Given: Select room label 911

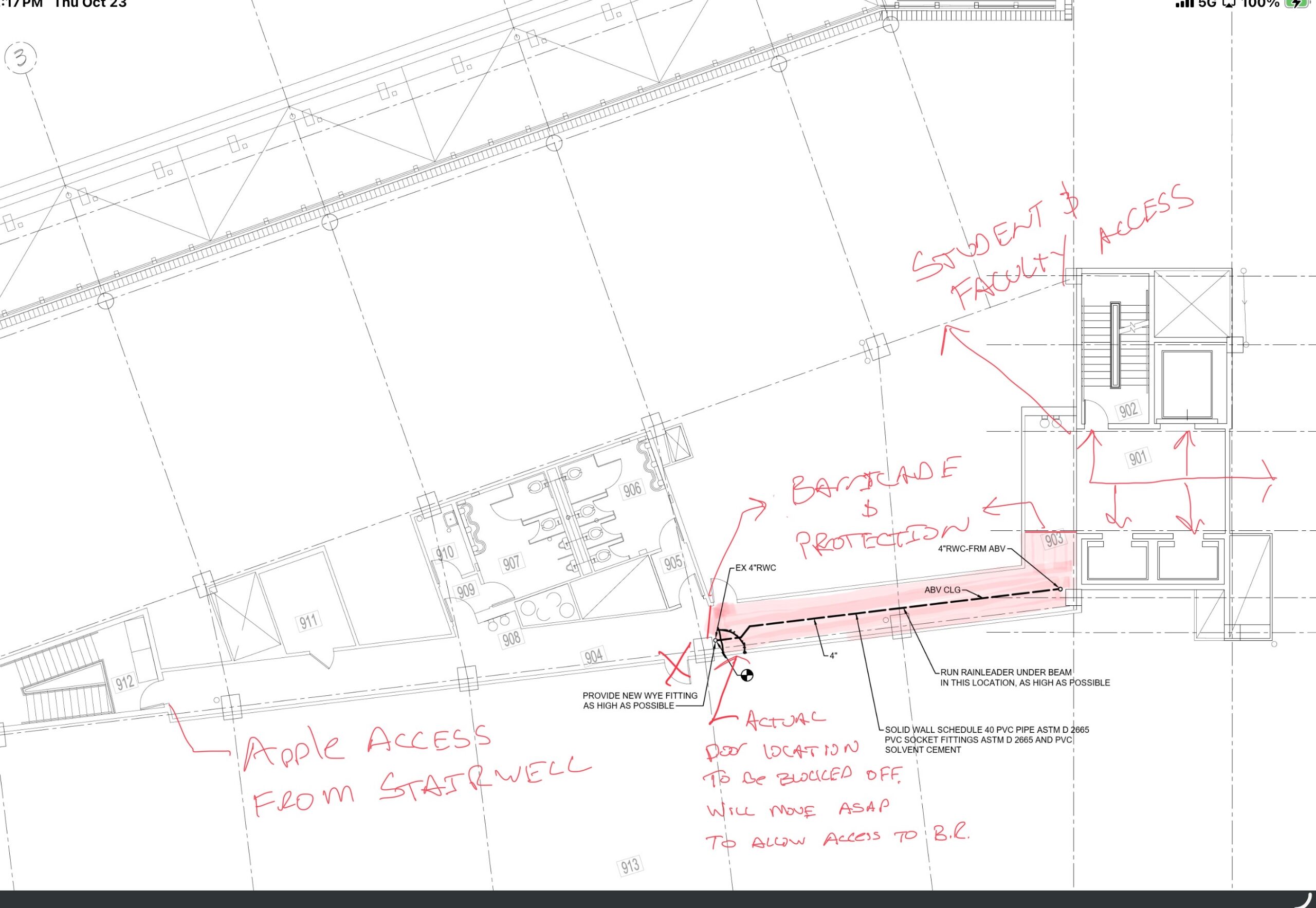Looking at the screenshot, I should pyautogui.click(x=308, y=621).
